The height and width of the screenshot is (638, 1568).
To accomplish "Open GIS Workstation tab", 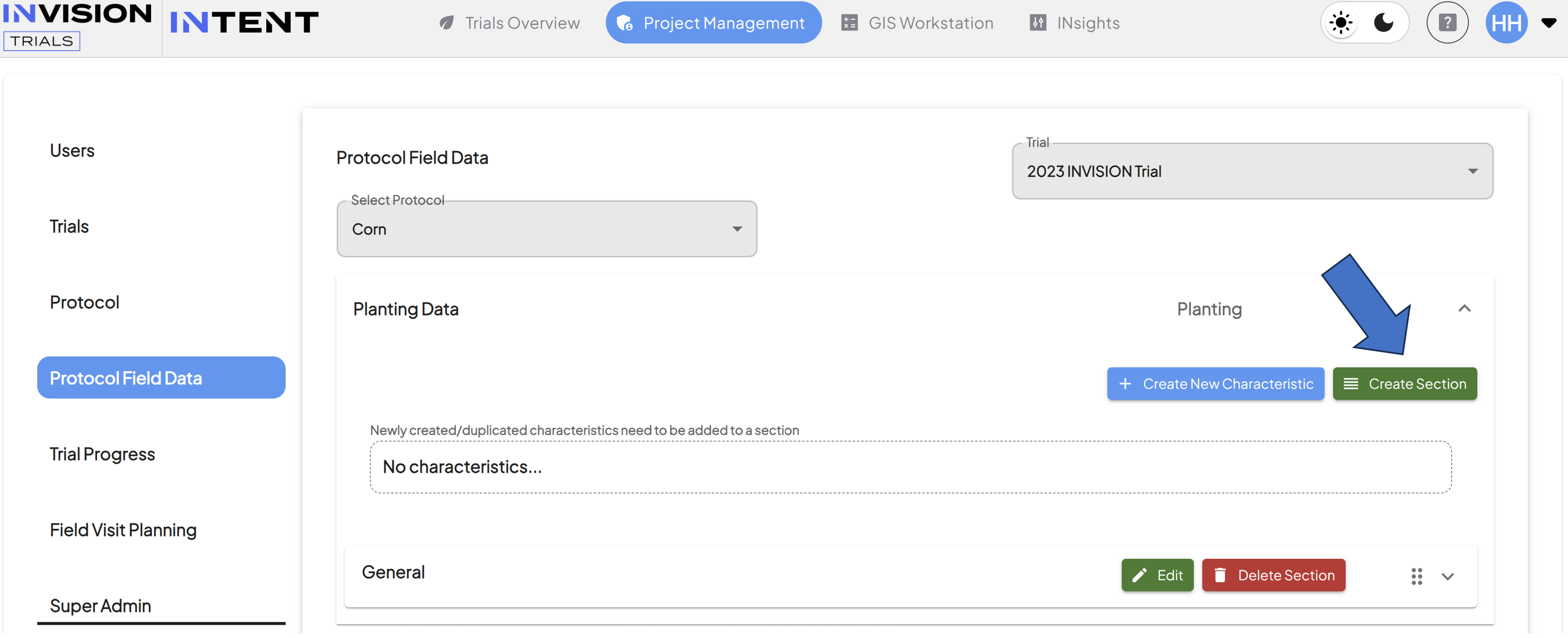I will [x=917, y=23].
